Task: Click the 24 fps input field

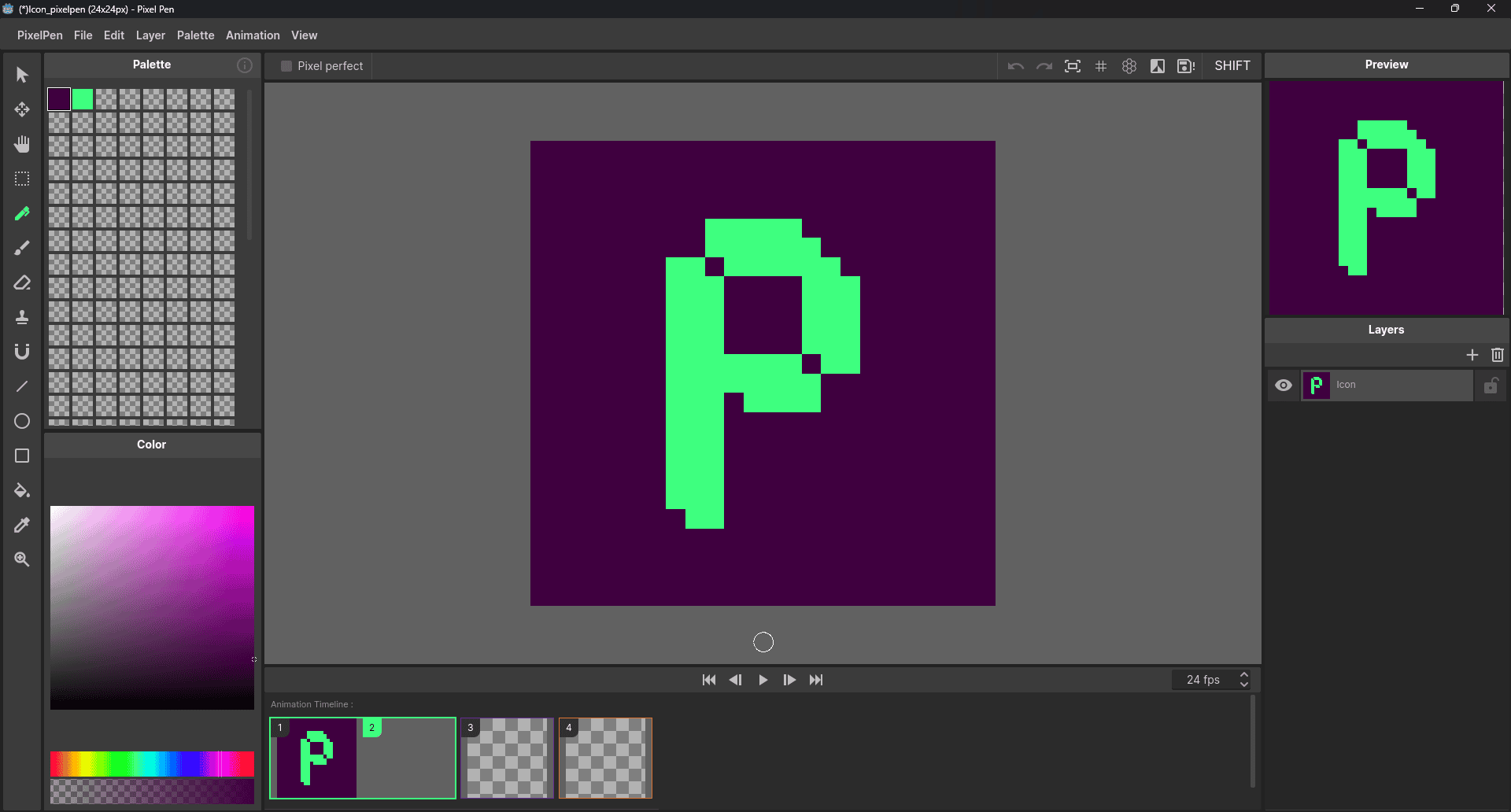Action: (1203, 680)
